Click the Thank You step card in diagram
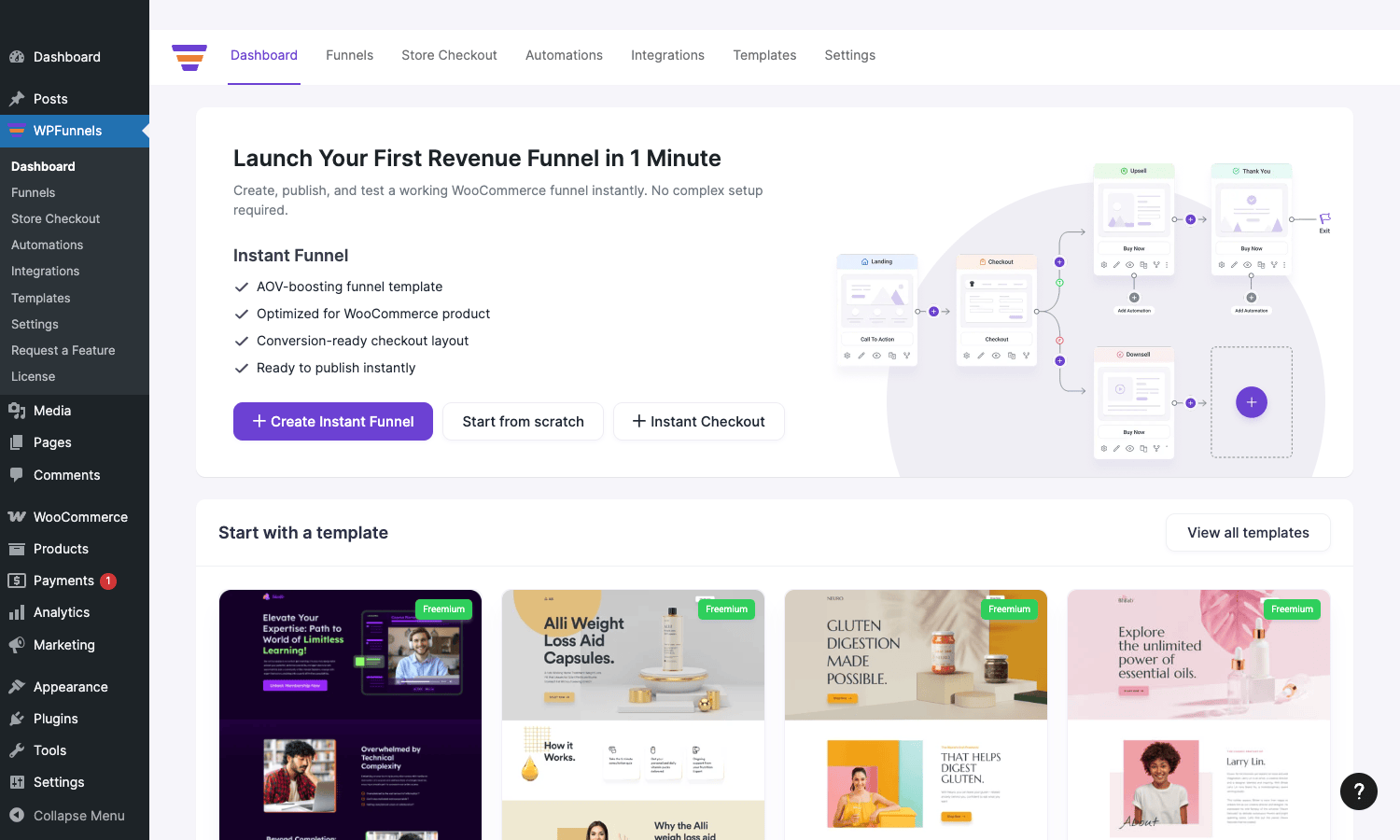The height and width of the screenshot is (840, 1400). (x=1252, y=218)
